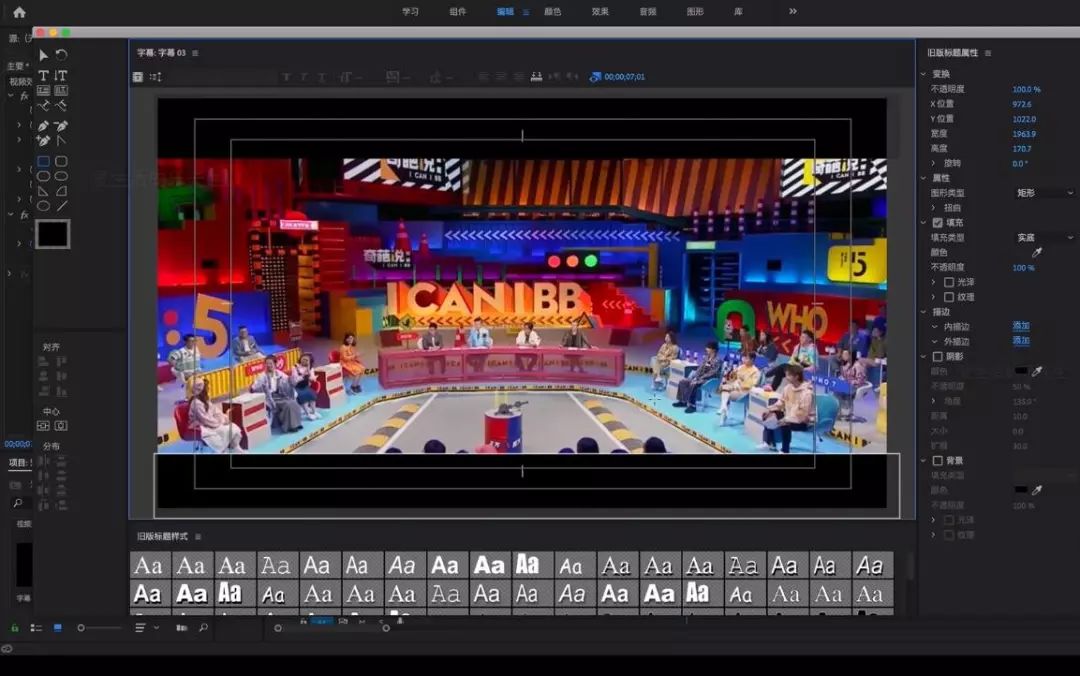Choose the Pen tool

(x=43, y=126)
